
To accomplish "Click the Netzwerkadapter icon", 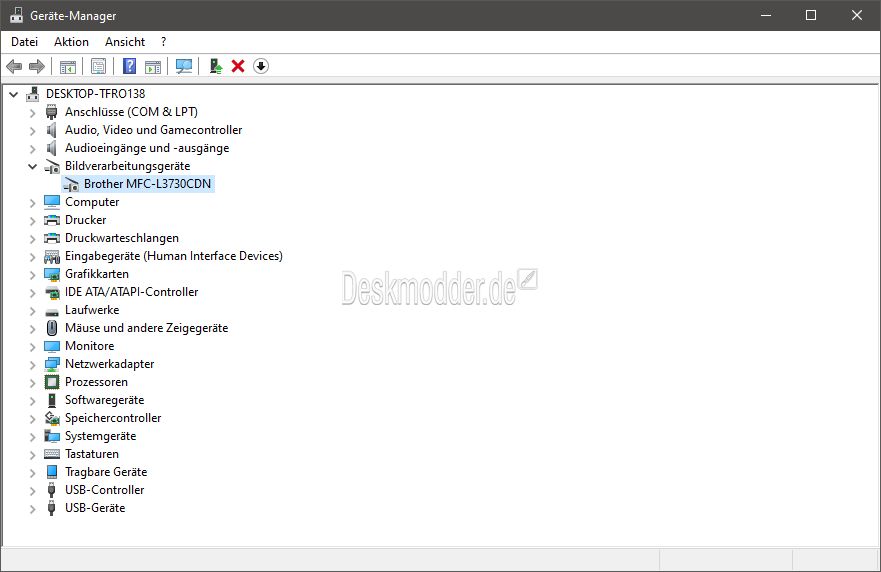I will pos(52,364).
